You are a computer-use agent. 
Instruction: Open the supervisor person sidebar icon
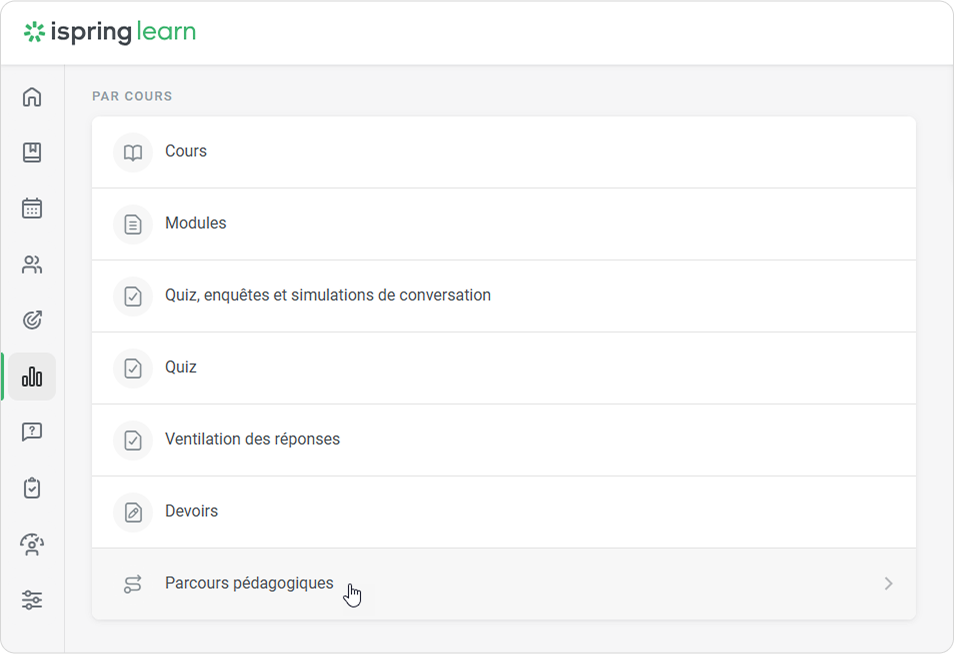tap(32, 544)
